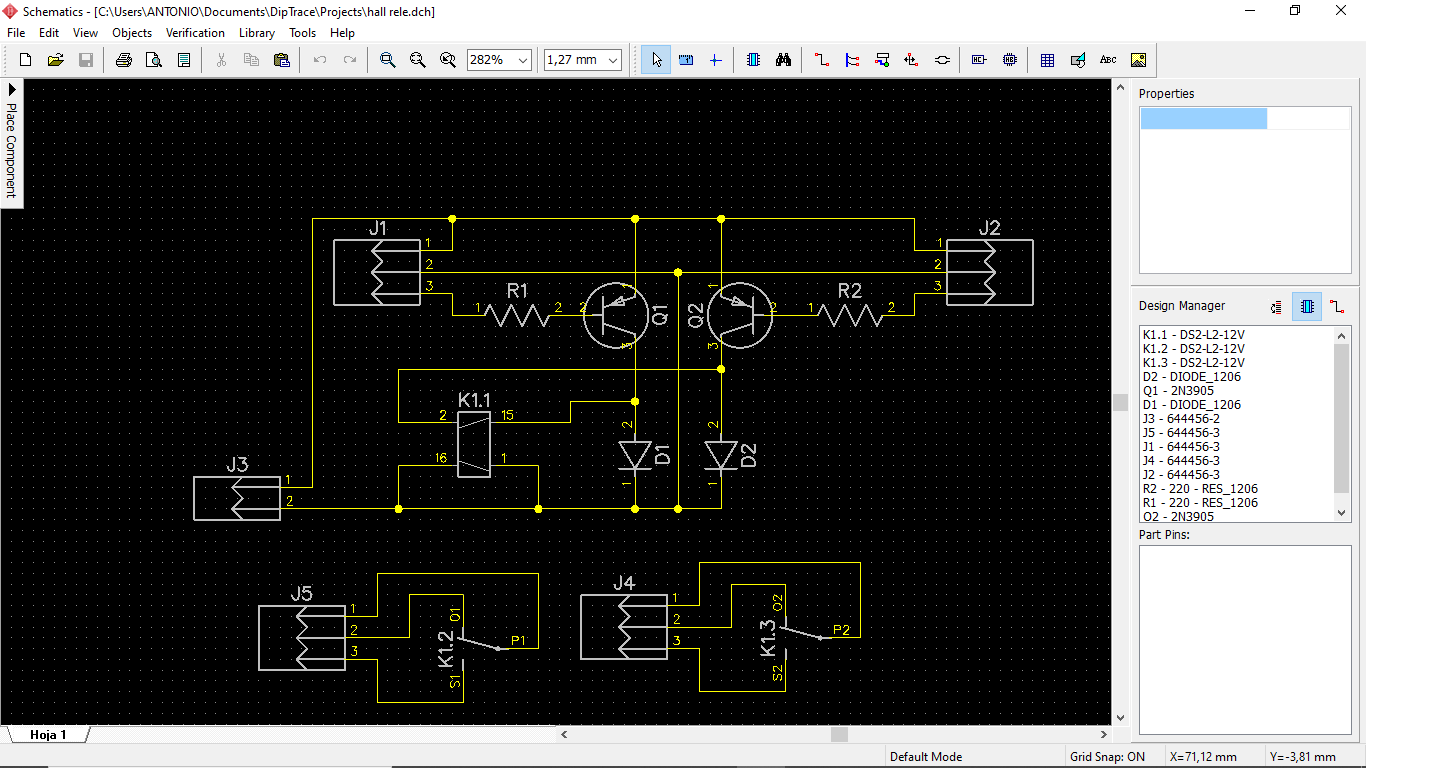
Task: Click the hierarchy connector HC icon
Action: click(x=980, y=60)
